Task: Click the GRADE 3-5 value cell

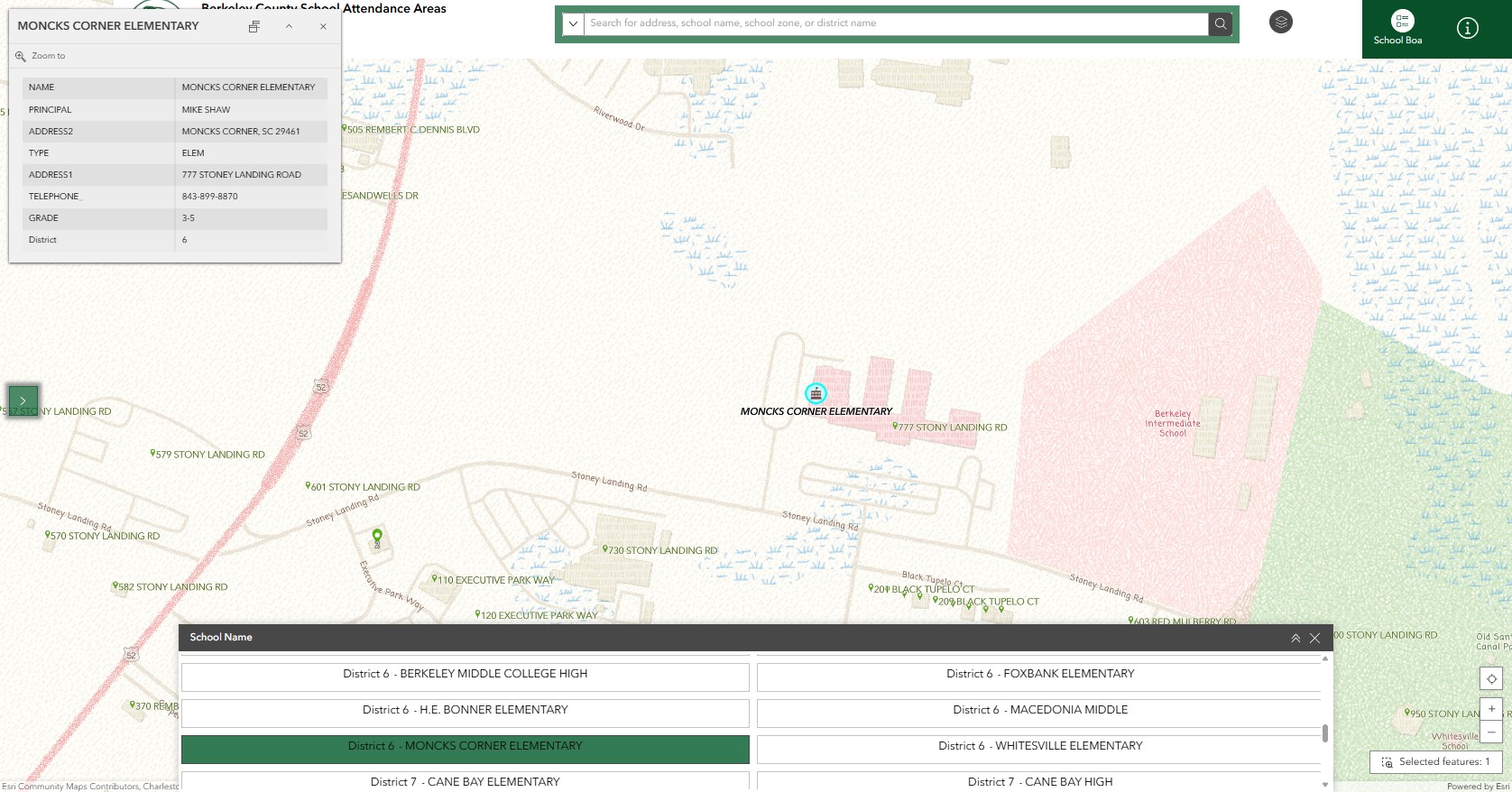Action: (251, 218)
